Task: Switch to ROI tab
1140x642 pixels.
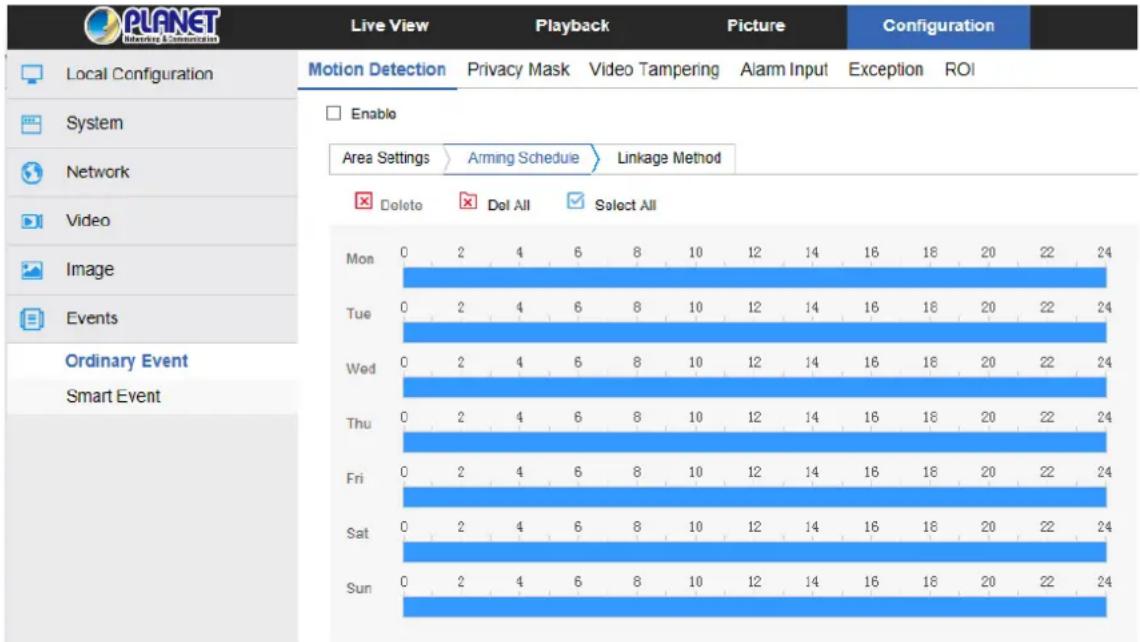Action: (960, 70)
